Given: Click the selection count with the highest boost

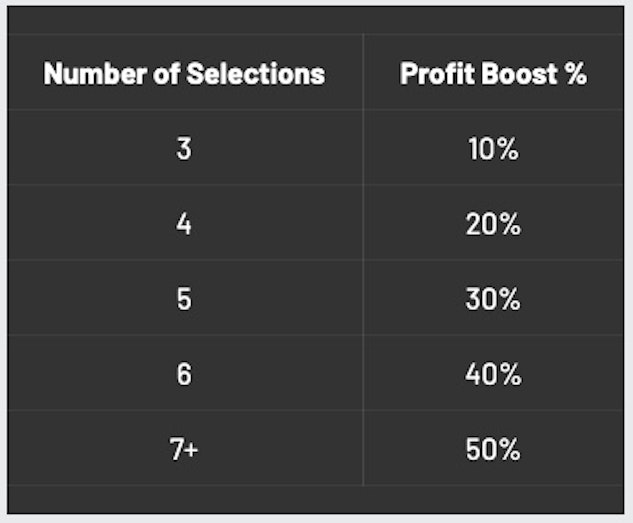Looking at the screenshot, I should pyautogui.click(x=184, y=450).
